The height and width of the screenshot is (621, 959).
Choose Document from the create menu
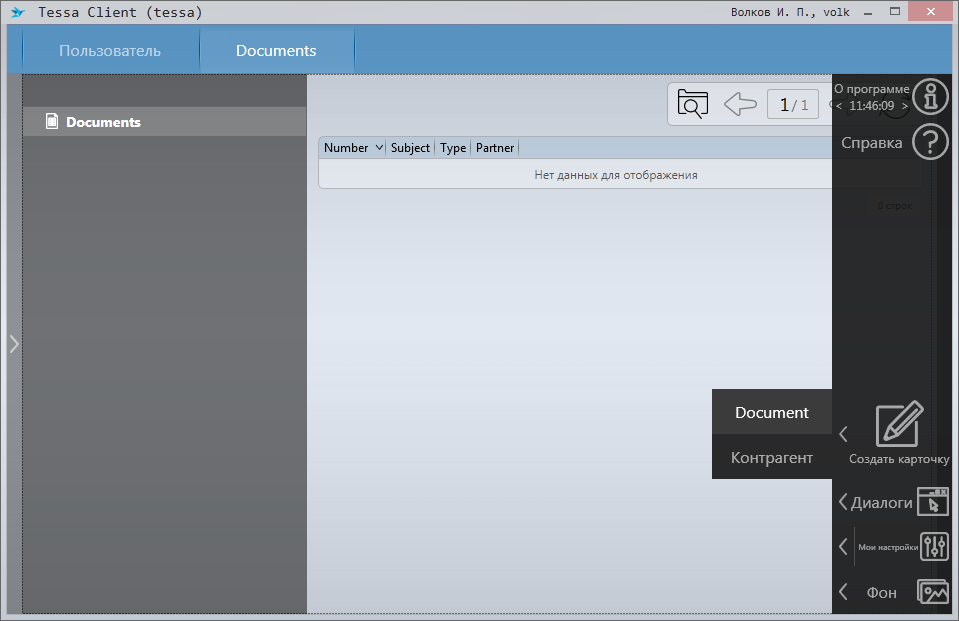tap(771, 412)
